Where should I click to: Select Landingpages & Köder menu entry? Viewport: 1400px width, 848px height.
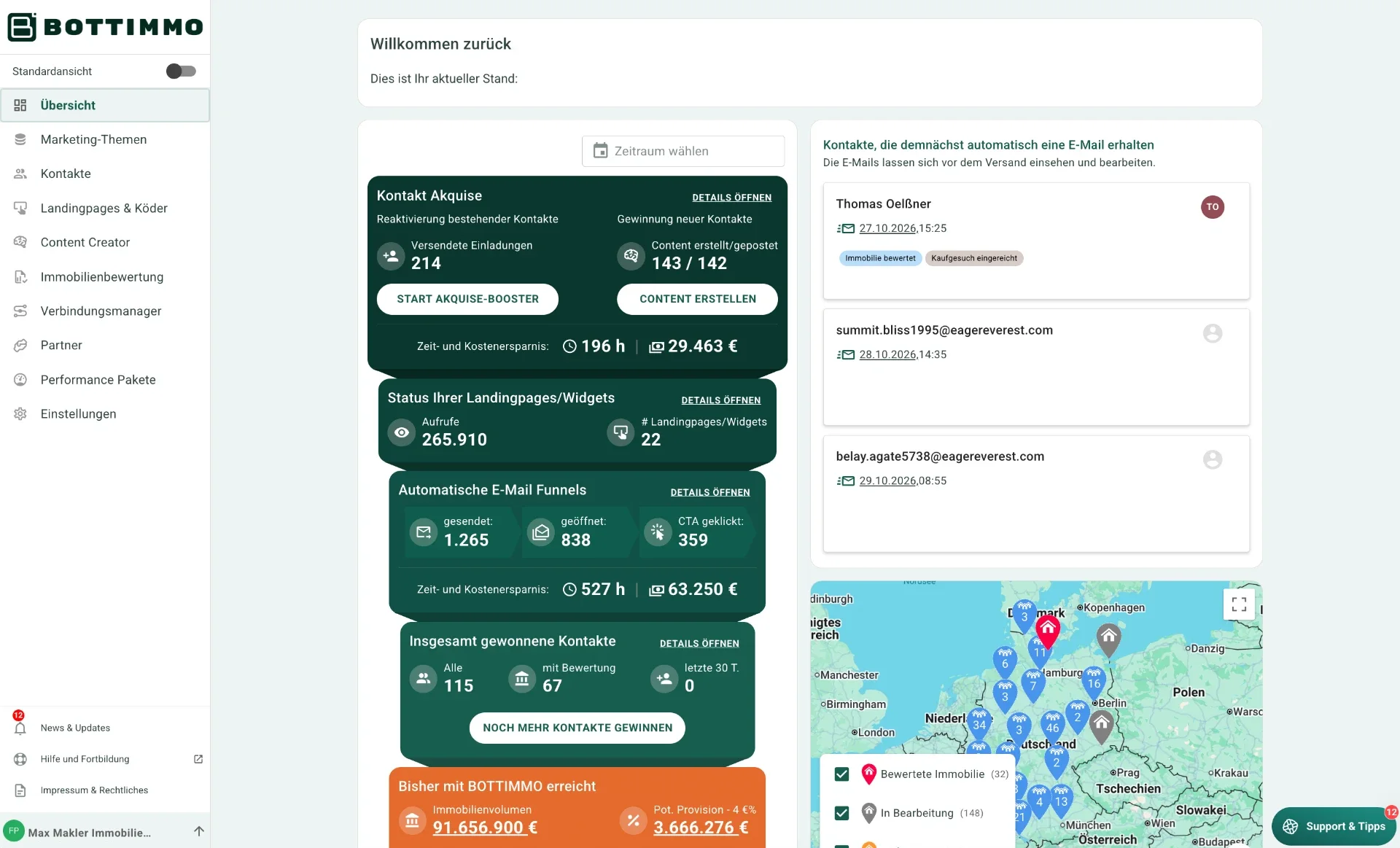coord(105,208)
